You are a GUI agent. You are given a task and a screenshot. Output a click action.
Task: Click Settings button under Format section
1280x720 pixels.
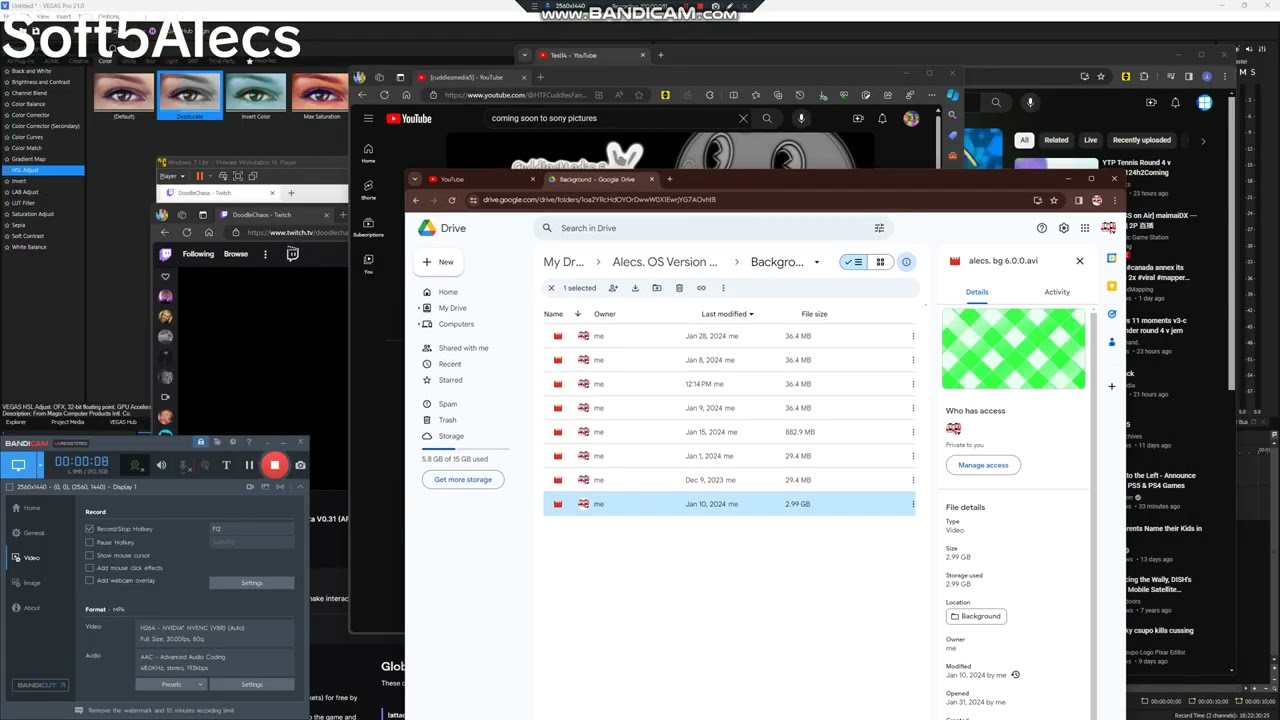(x=252, y=684)
